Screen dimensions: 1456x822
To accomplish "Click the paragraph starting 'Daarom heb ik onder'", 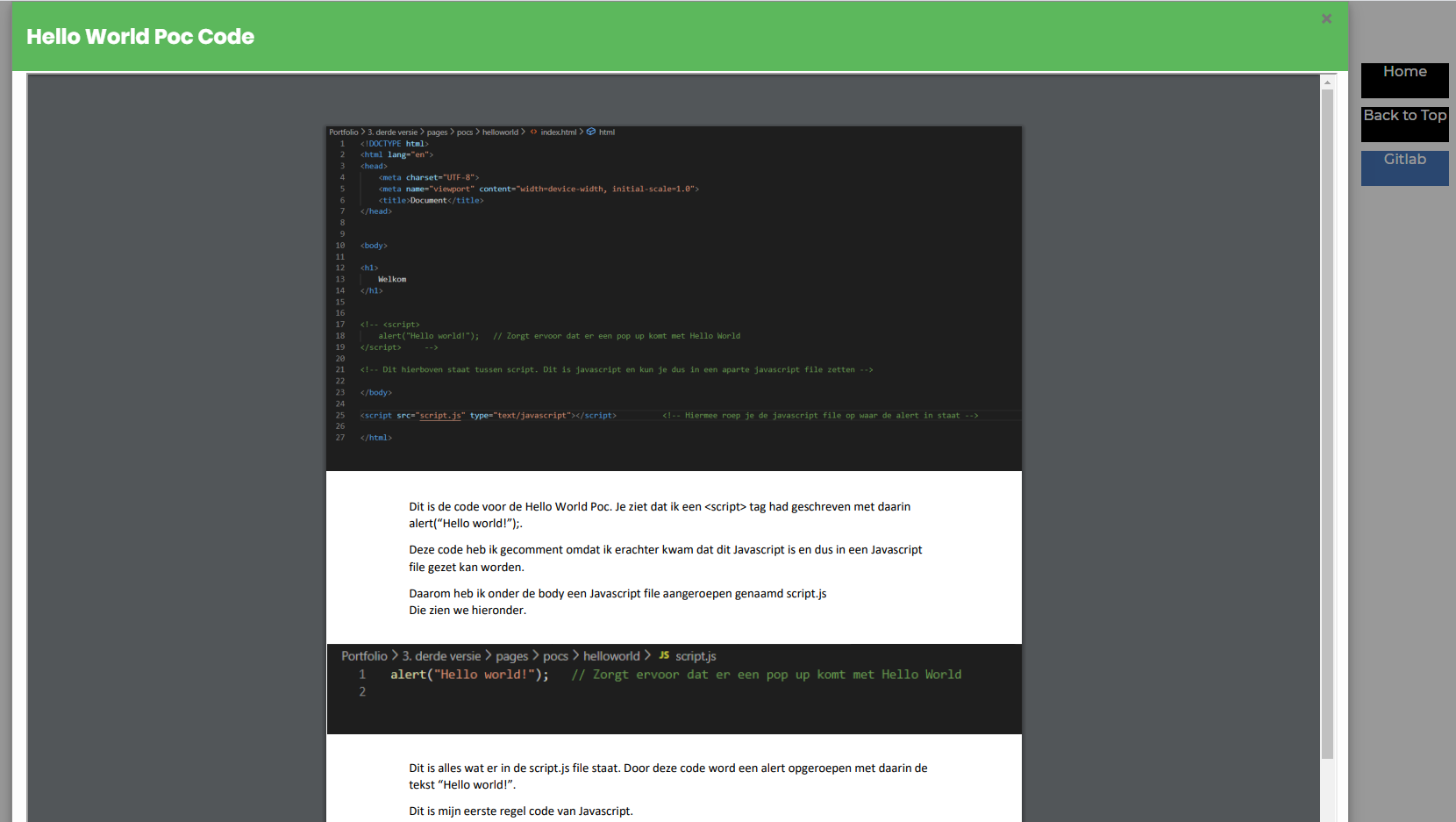I will pos(617,594).
